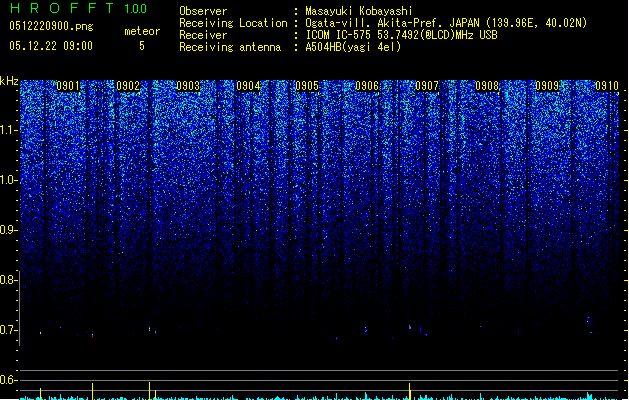Click the 0904 time marker
629x400 pixels.
(248, 86)
